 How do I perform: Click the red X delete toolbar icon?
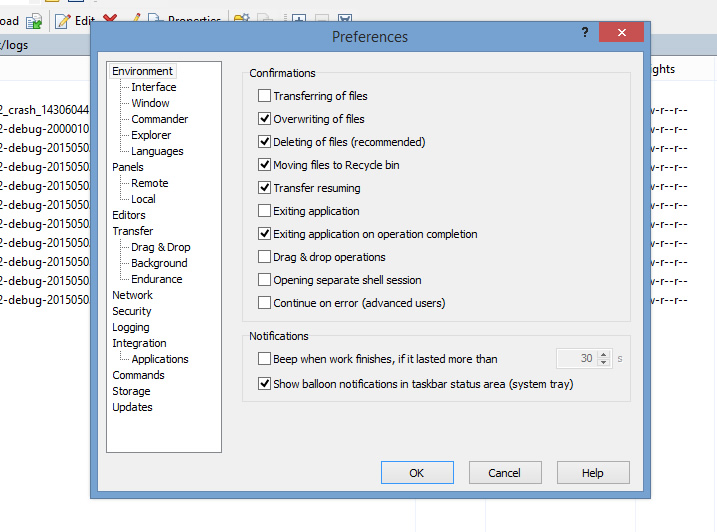pyautogui.click(x=110, y=20)
